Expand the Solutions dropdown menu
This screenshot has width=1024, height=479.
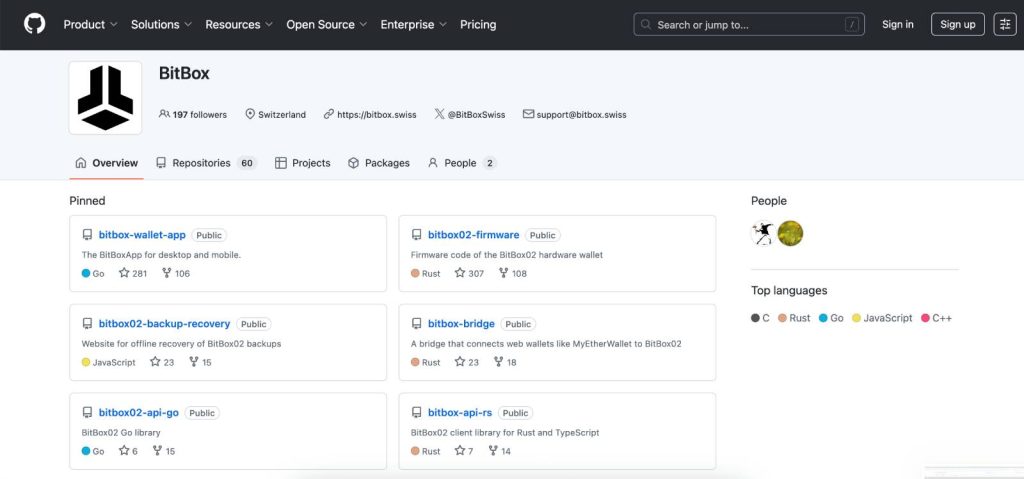click(x=161, y=24)
